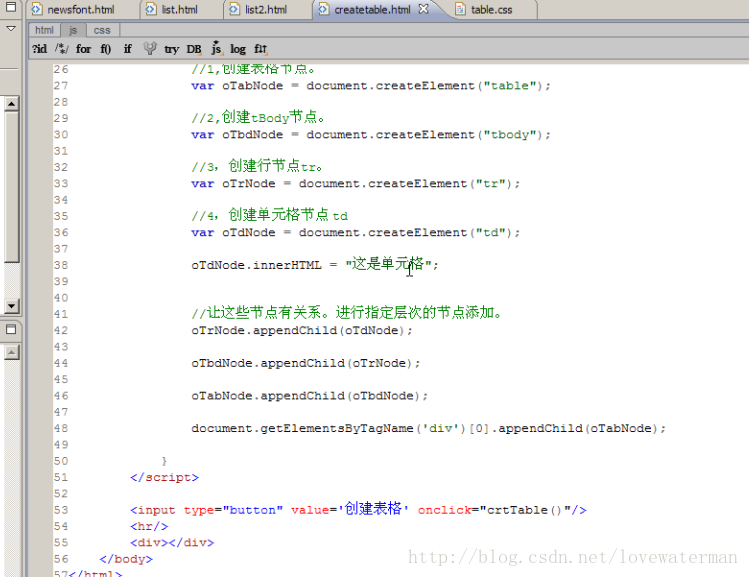
Task: Click the createtable.html tab file icon
Action: 323,9
